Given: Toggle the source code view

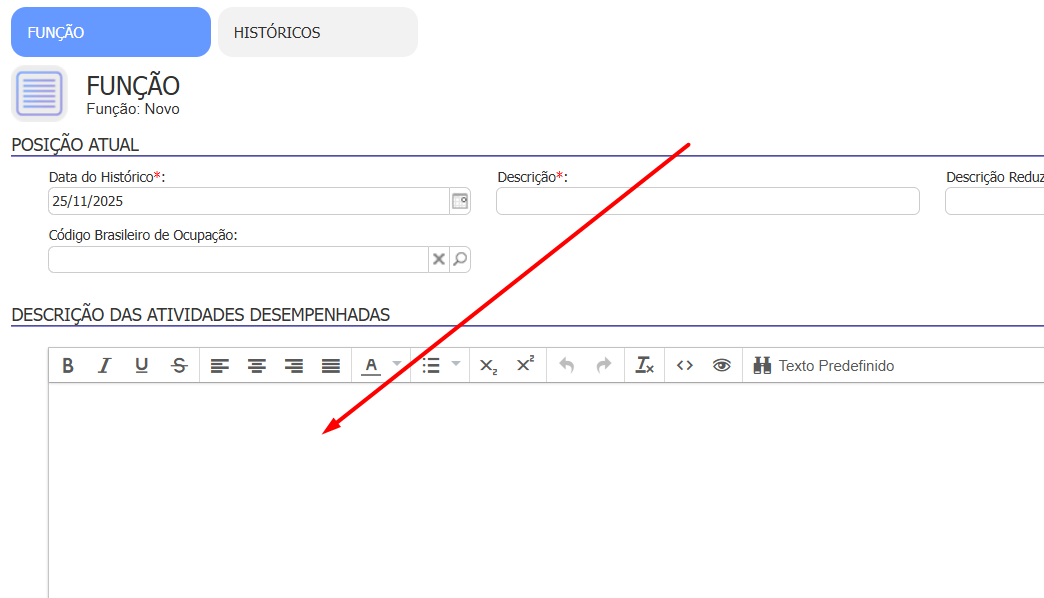Looking at the screenshot, I should coord(684,366).
